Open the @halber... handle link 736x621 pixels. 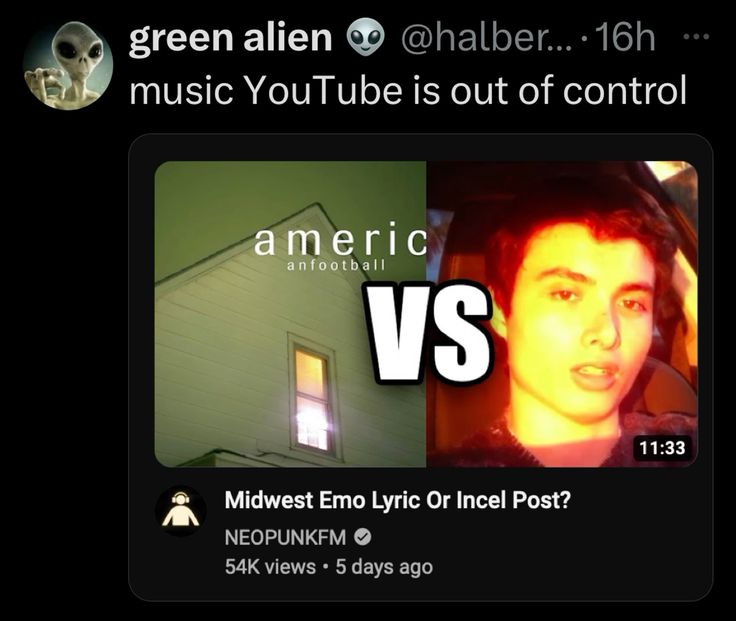487,38
